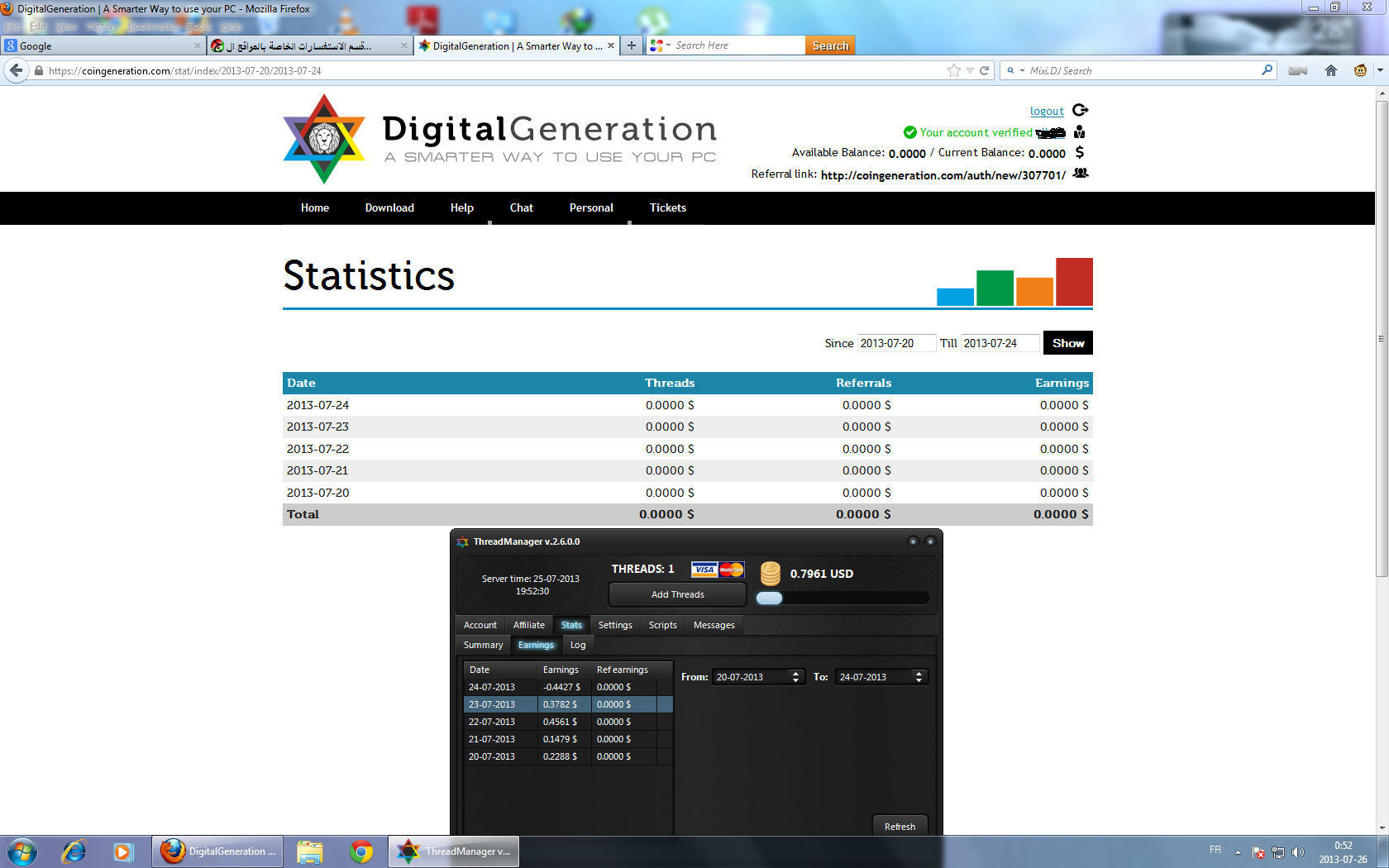Screen dimensions: 1389x868
Task: Close the active DigitalGeneration browser tab
Action: [611, 45]
